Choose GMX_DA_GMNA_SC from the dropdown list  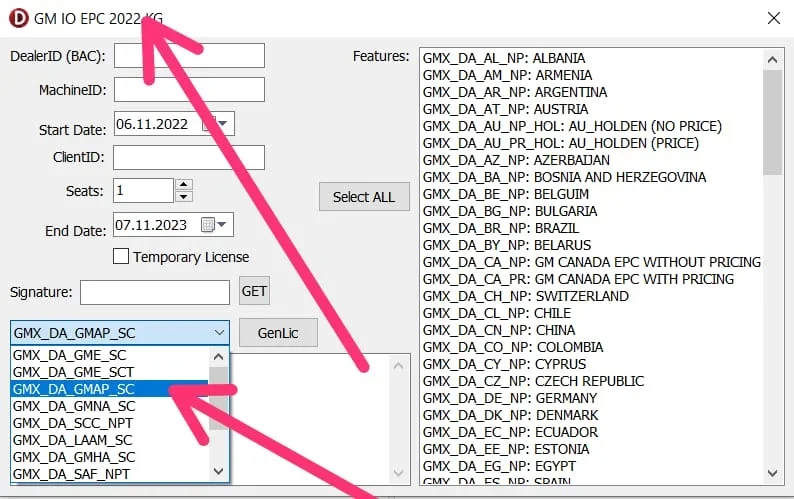pos(109,406)
